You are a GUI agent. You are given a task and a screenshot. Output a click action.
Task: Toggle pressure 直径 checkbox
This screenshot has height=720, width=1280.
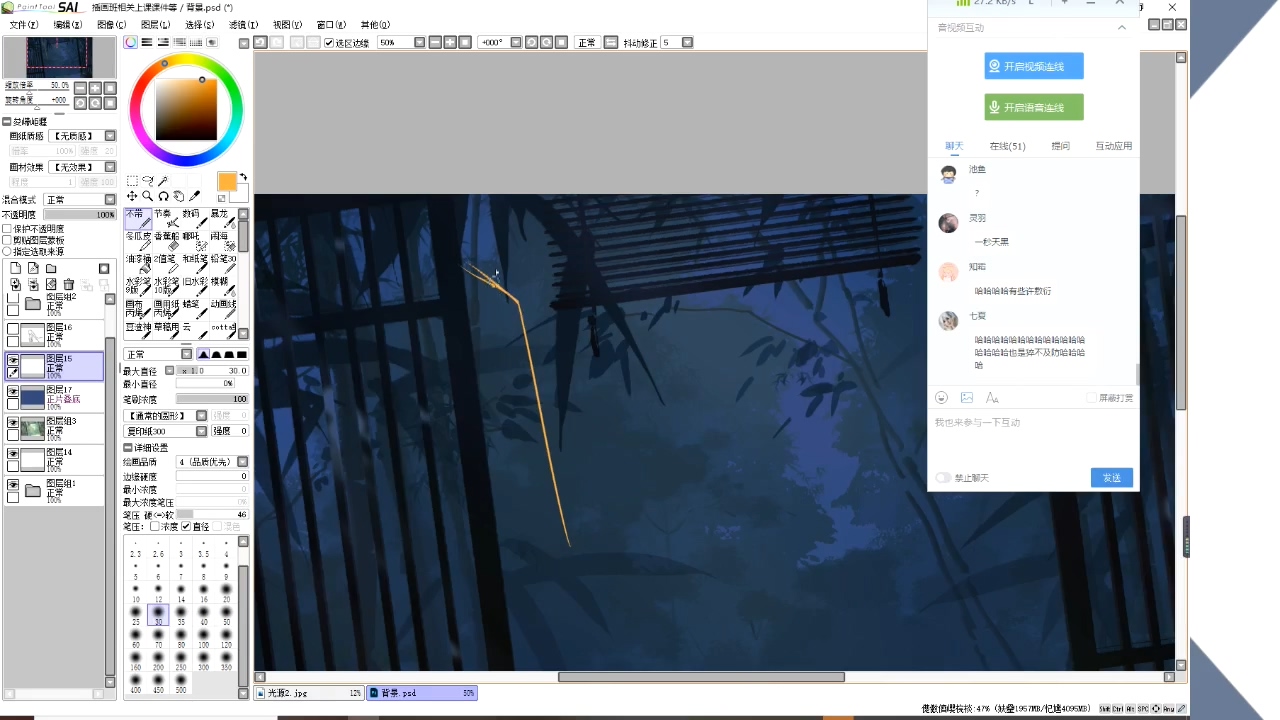(x=186, y=526)
